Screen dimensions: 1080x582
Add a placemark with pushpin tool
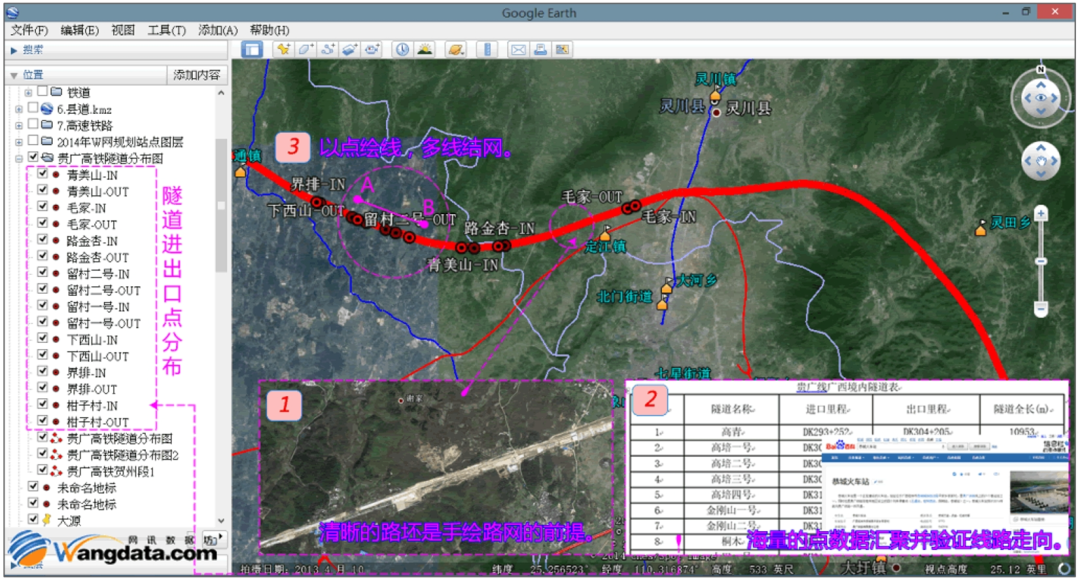pos(283,50)
